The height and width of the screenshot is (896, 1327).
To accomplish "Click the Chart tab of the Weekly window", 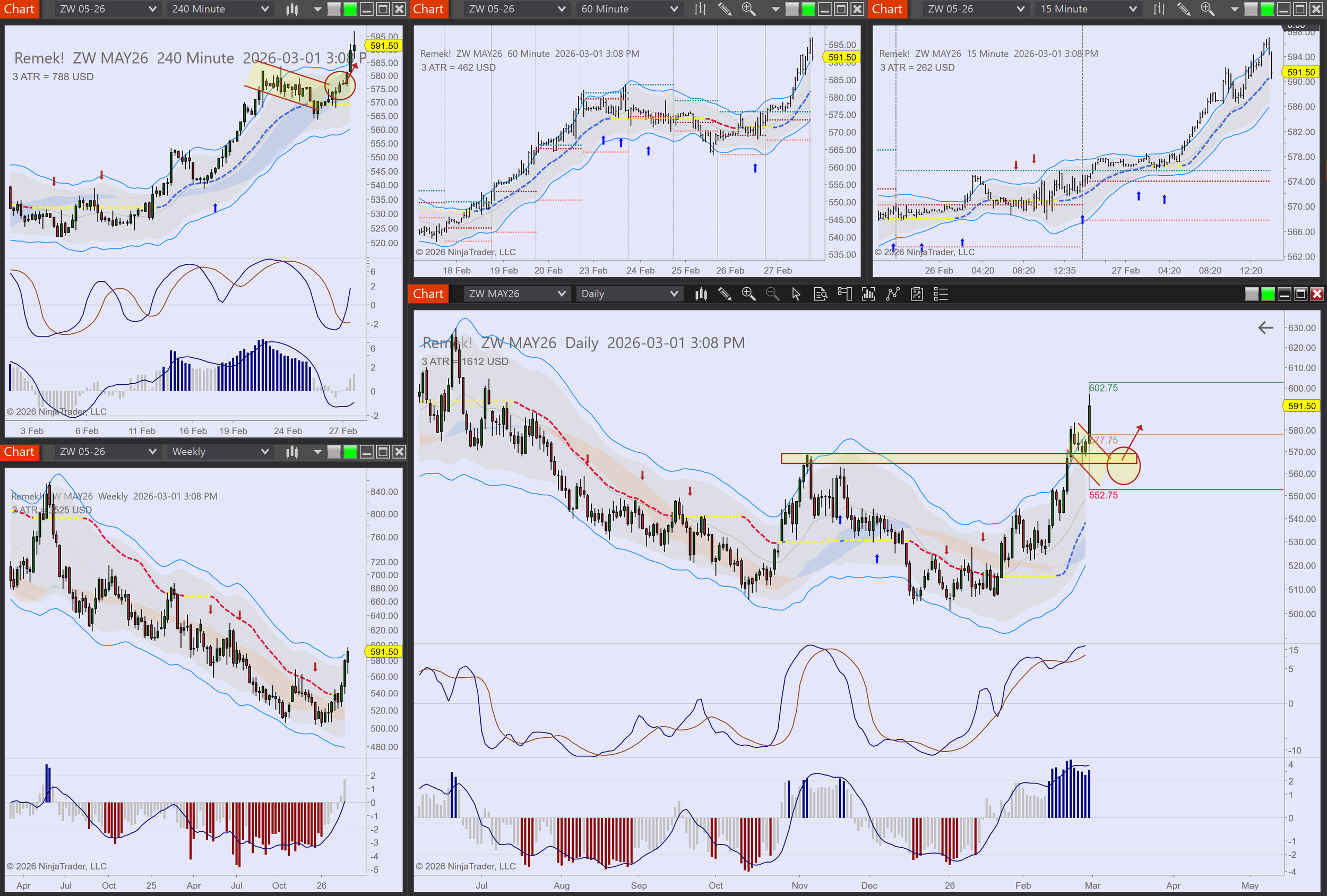I will 20,452.
